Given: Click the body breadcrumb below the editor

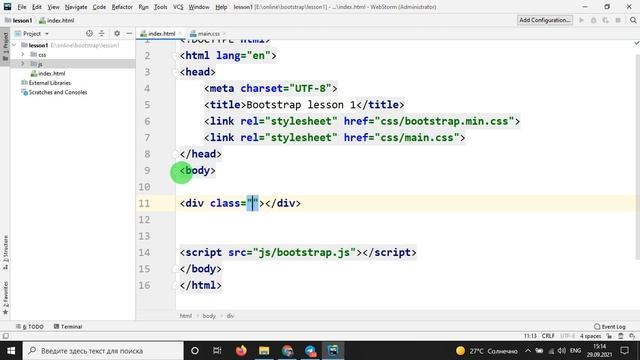Looking at the screenshot, I should click(x=209, y=316).
